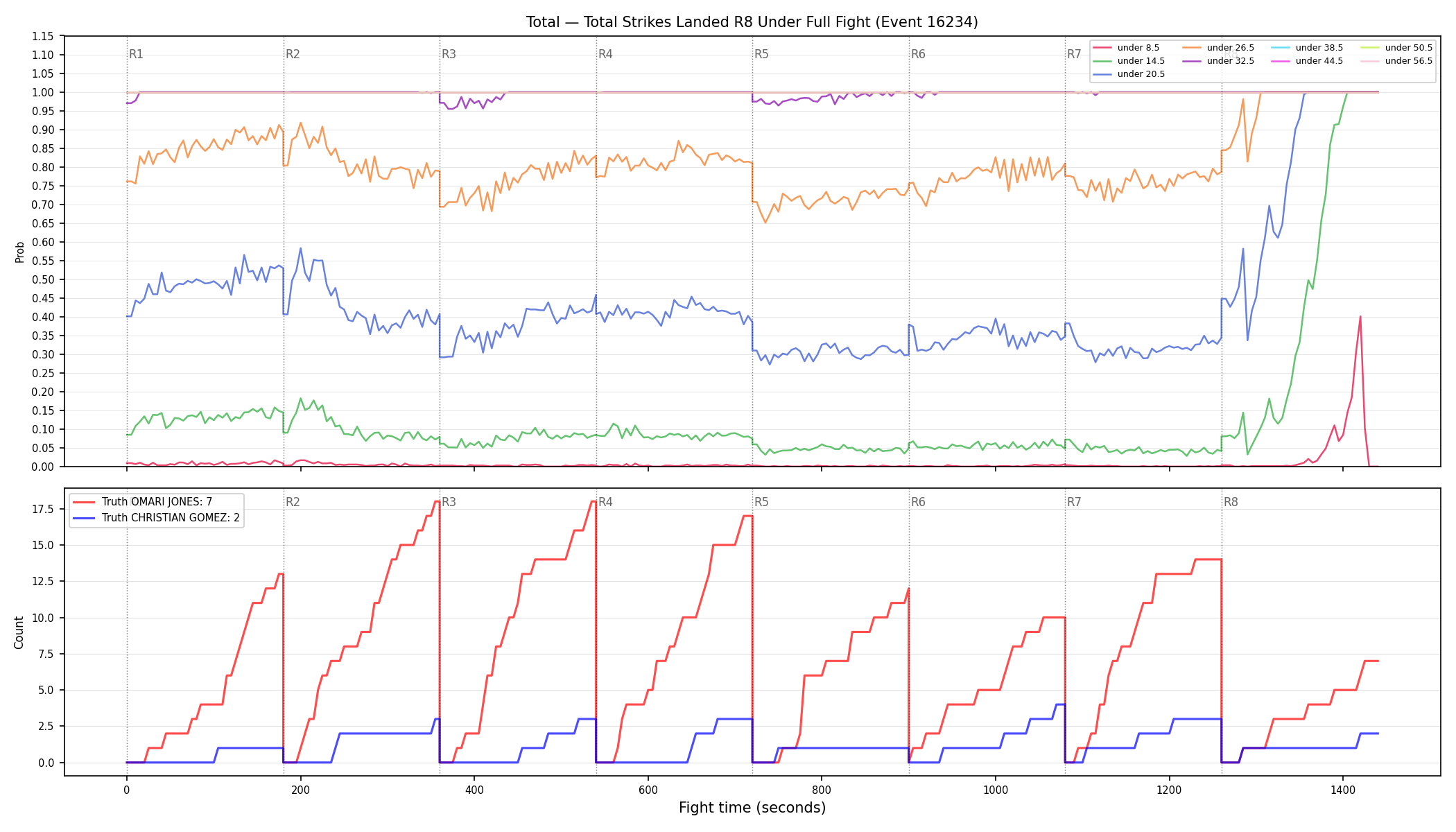
Task: Click the 1200 tick on the fight time axis
Action: click(1170, 789)
